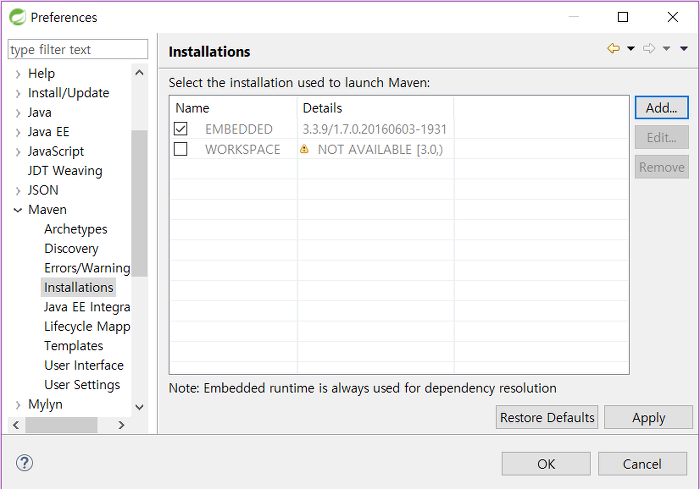Click the NOT AVAILABLE [3.0,) details cell
This screenshot has width=700, height=489.
pyautogui.click(x=380, y=149)
